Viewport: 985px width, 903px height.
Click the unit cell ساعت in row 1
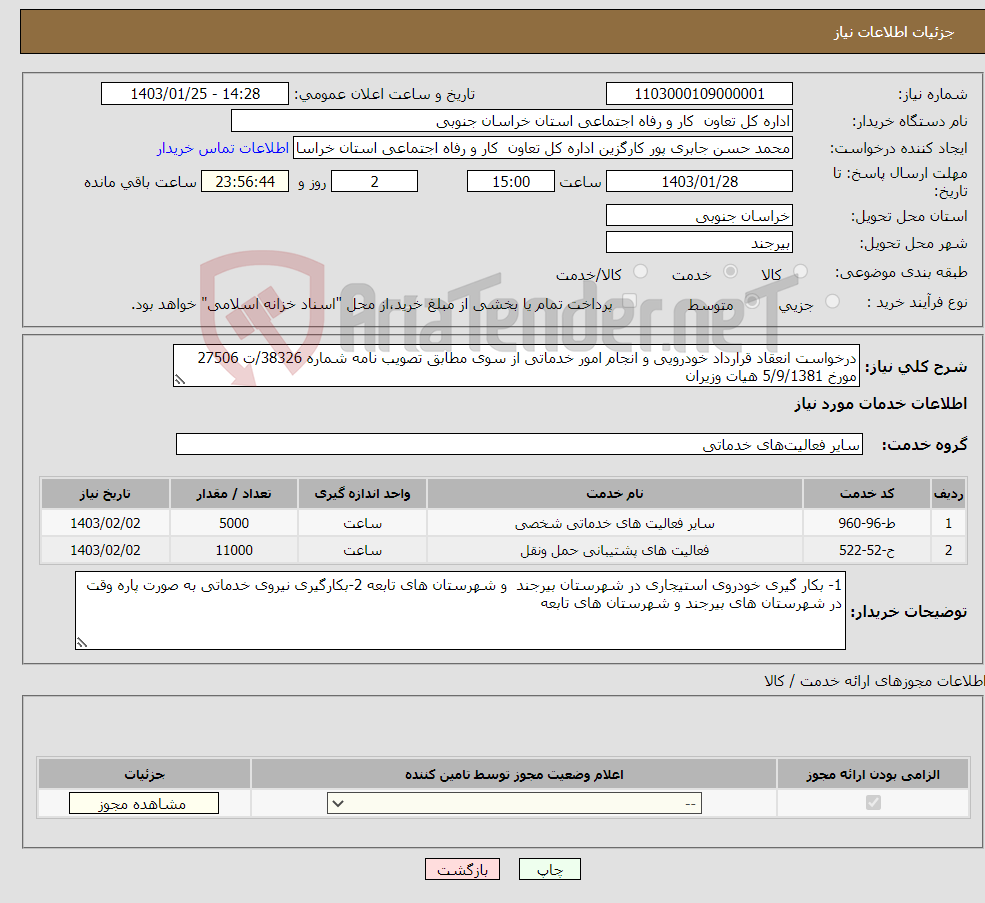pos(362,523)
